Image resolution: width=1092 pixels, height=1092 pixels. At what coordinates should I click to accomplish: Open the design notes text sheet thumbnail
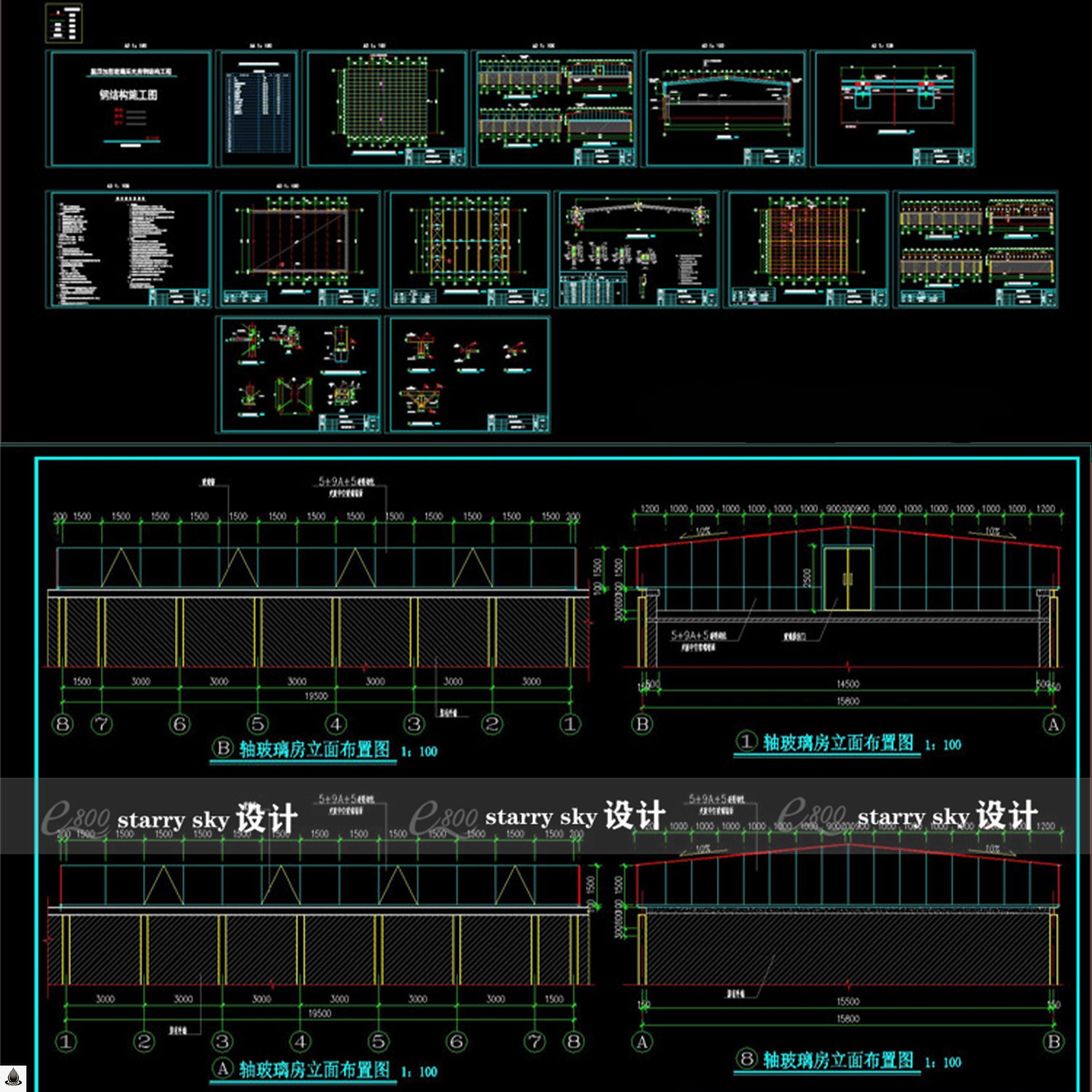(129, 249)
